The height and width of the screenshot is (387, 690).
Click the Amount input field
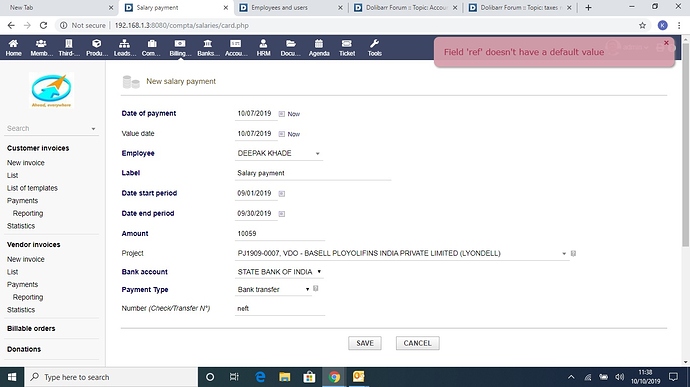pos(280,234)
